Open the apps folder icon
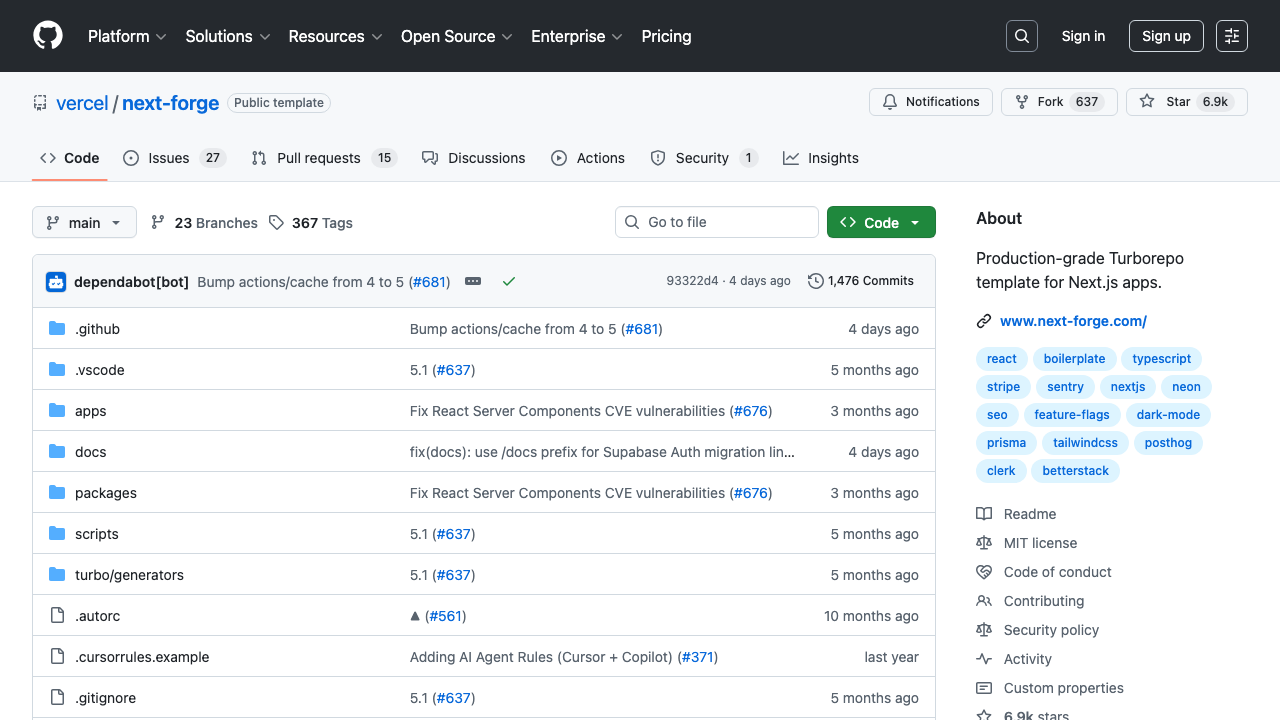This screenshot has height=720, width=1280. [x=57, y=410]
